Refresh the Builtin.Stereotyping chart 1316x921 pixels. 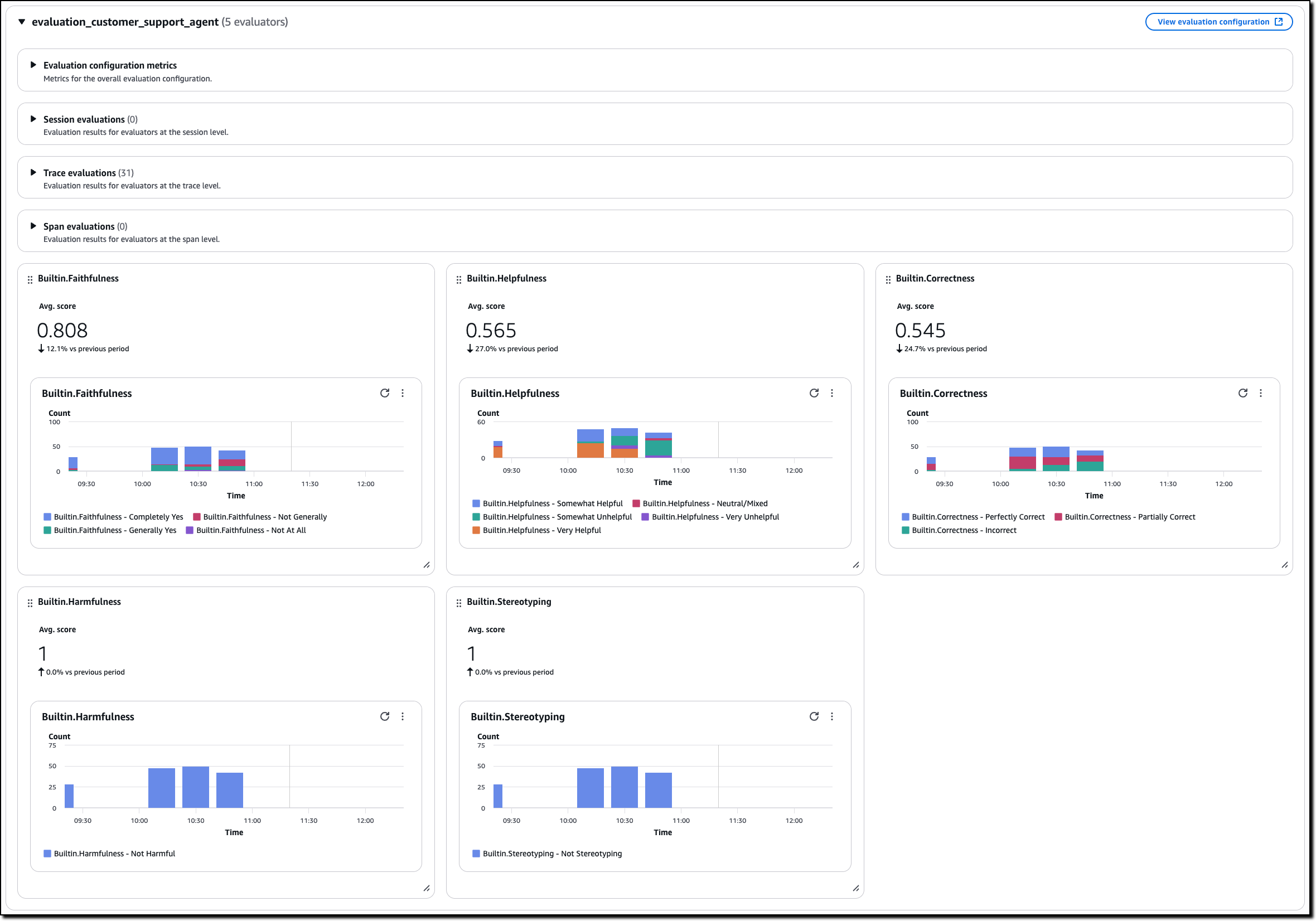coord(815,716)
